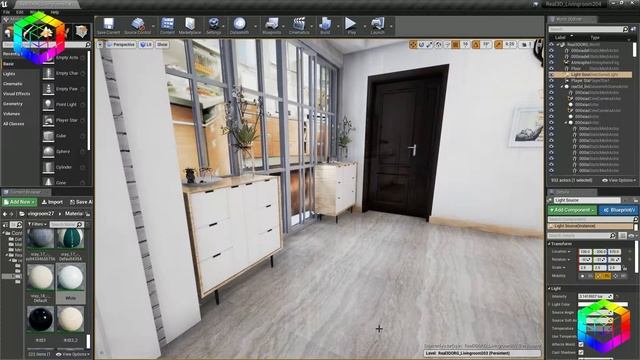Click the Import button in Content Browser
This screenshot has width=640, height=360.
coord(52,202)
